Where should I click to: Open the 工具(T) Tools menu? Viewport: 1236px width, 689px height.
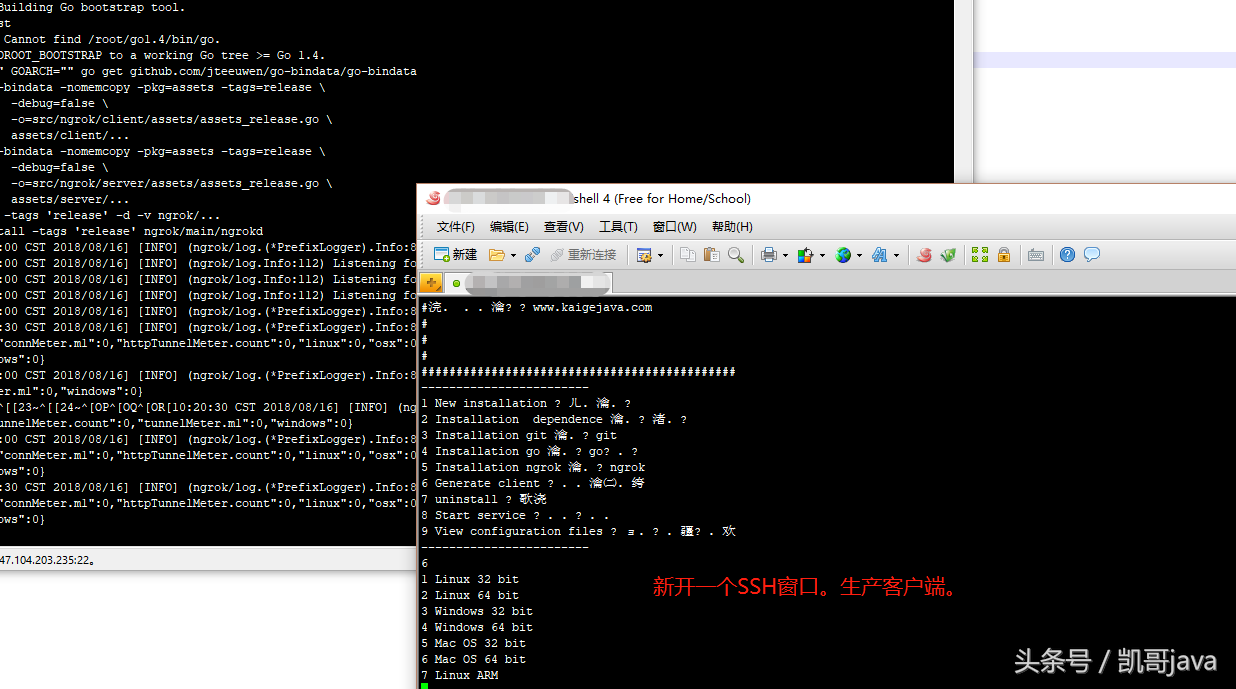point(618,227)
